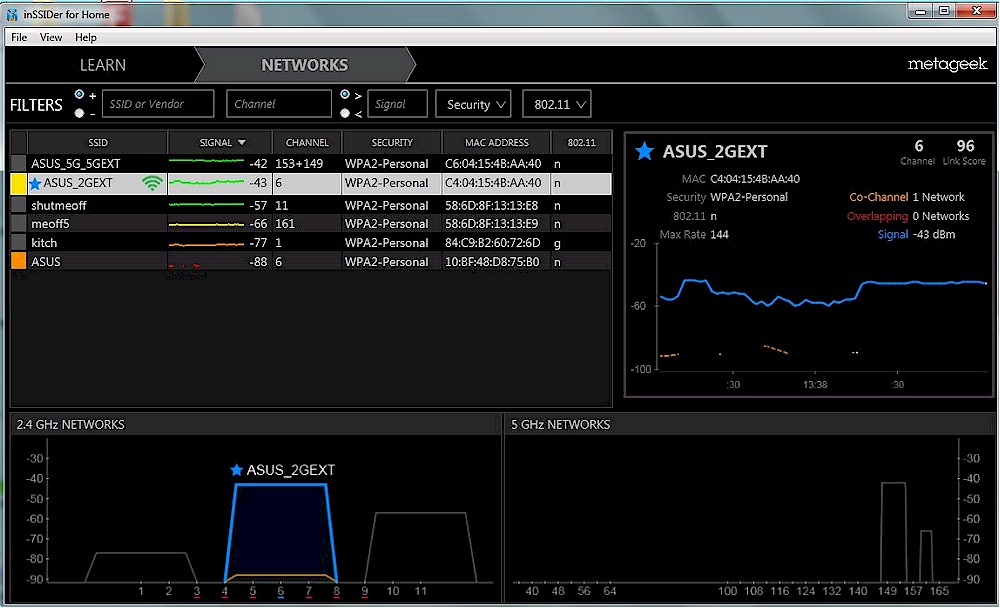This screenshot has height=608, width=1000.
Task: Switch to the NETWORKS tab
Action: point(305,65)
